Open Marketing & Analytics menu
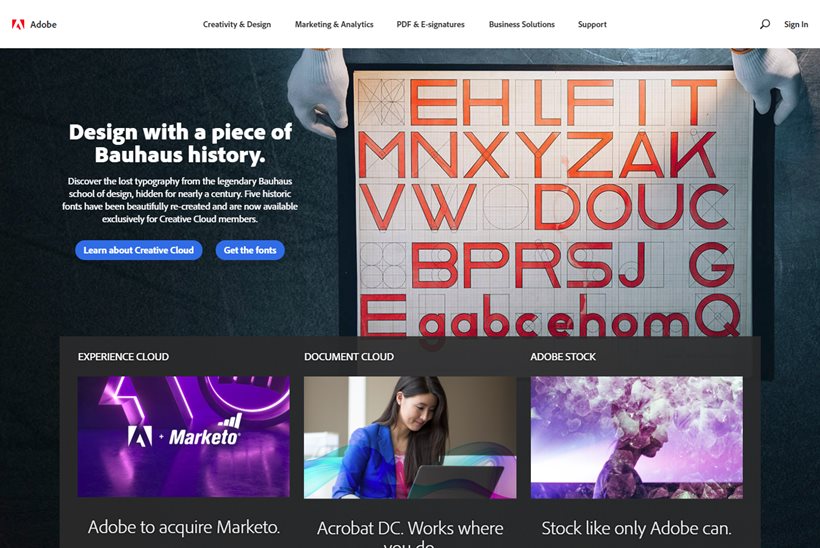This screenshot has width=820, height=548. (x=334, y=24)
